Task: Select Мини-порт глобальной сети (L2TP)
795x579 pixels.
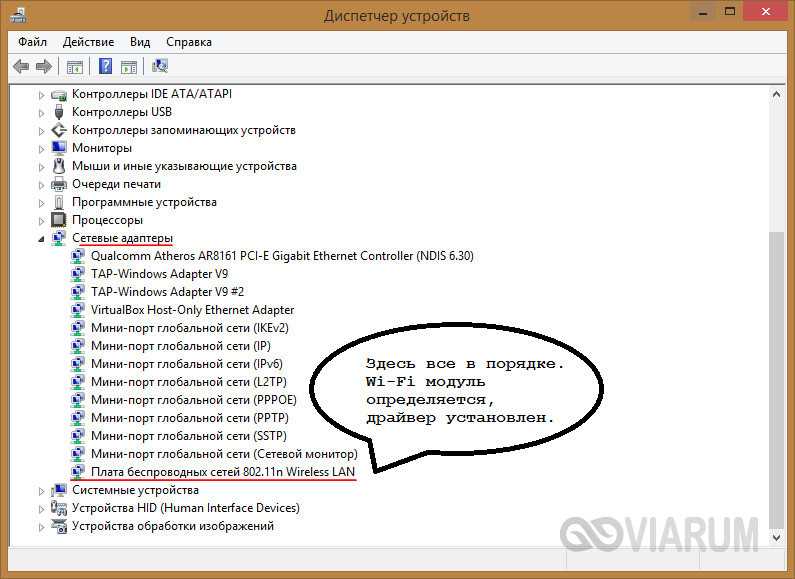Action: [189, 382]
